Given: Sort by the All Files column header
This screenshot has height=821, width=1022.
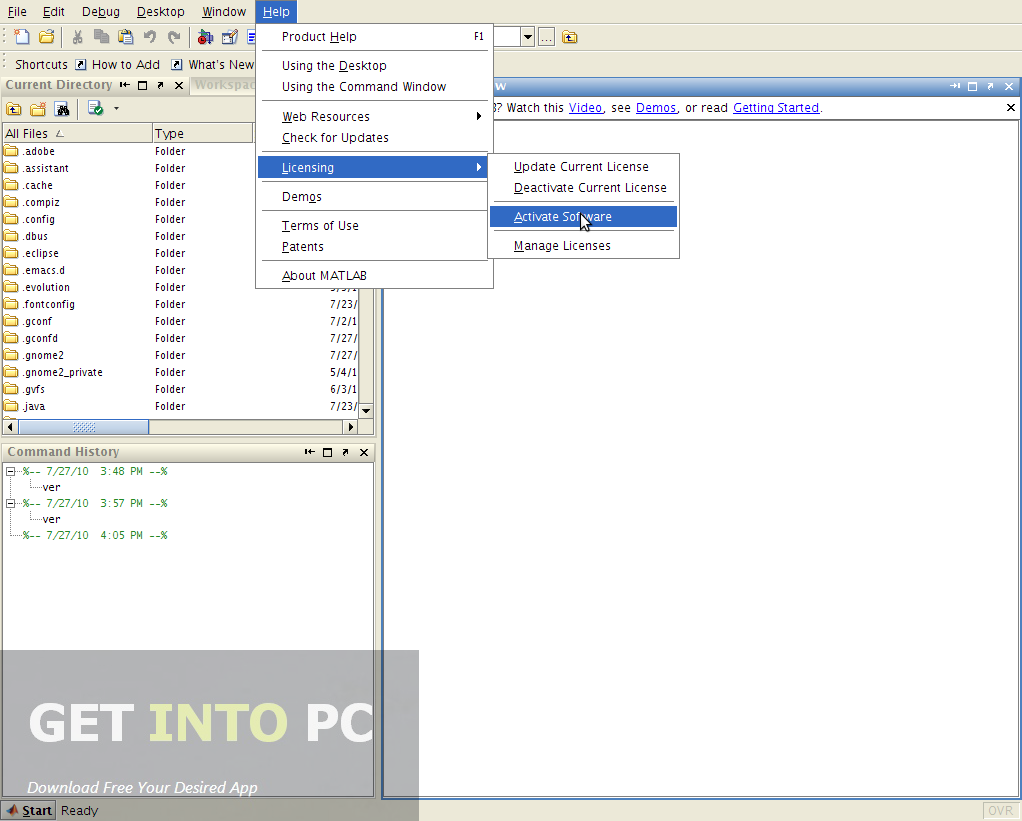Looking at the screenshot, I should (77, 134).
